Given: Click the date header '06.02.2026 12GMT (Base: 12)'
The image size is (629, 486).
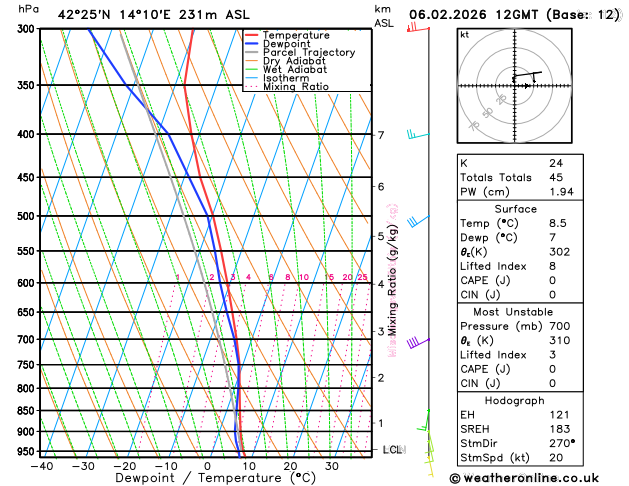Looking at the screenshot, I should (514, 15).
